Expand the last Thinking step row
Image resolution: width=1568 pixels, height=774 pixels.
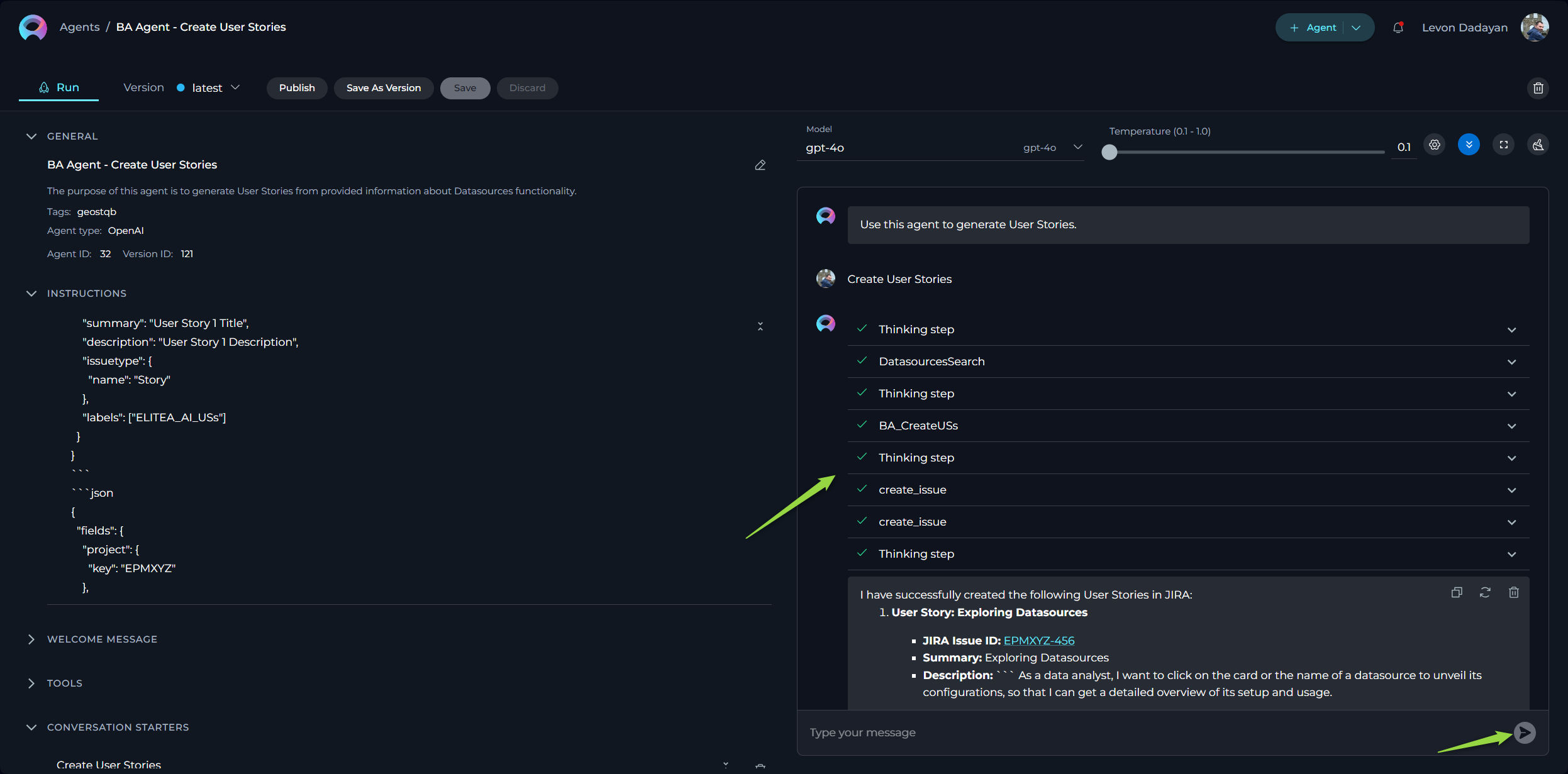(1188, 554)
